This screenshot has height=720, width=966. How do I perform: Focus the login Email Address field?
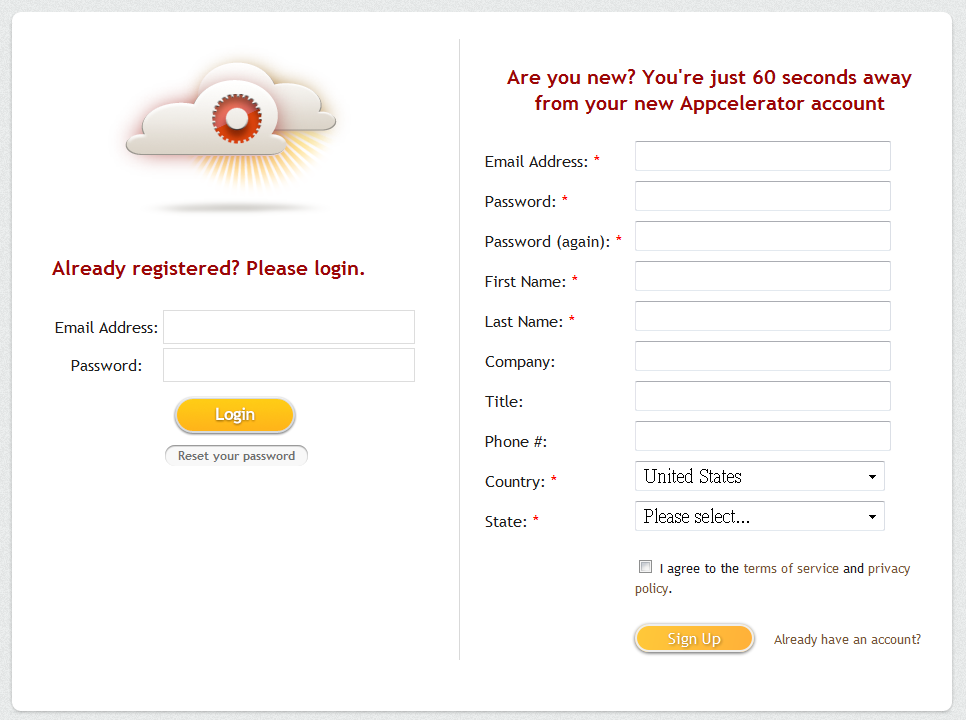[x=288, y=327]
